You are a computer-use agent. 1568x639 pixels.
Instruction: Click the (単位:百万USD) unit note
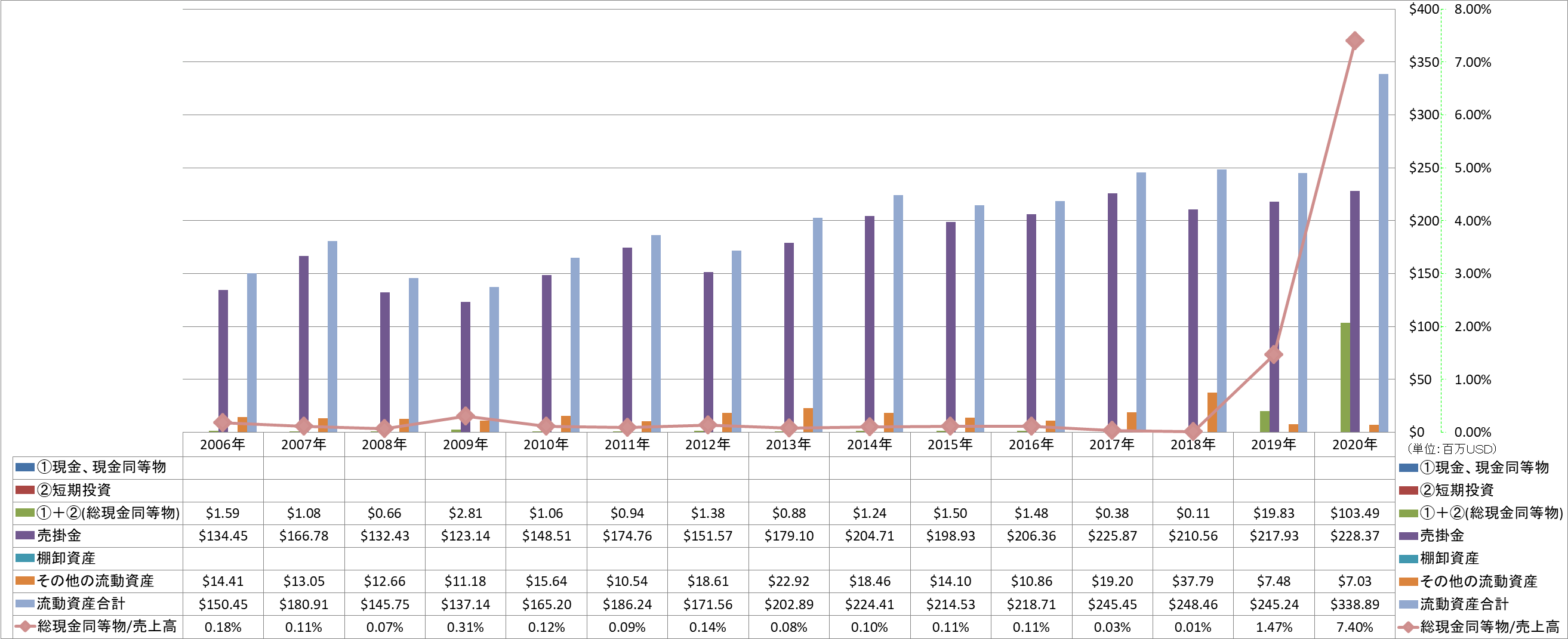pyautogui.click(x=1451, y=449)
